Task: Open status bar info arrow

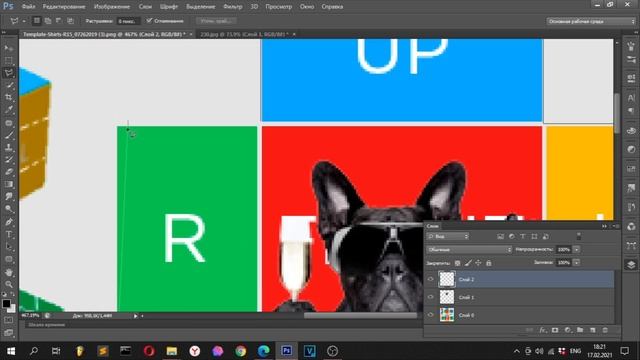Action: (136, 316)
